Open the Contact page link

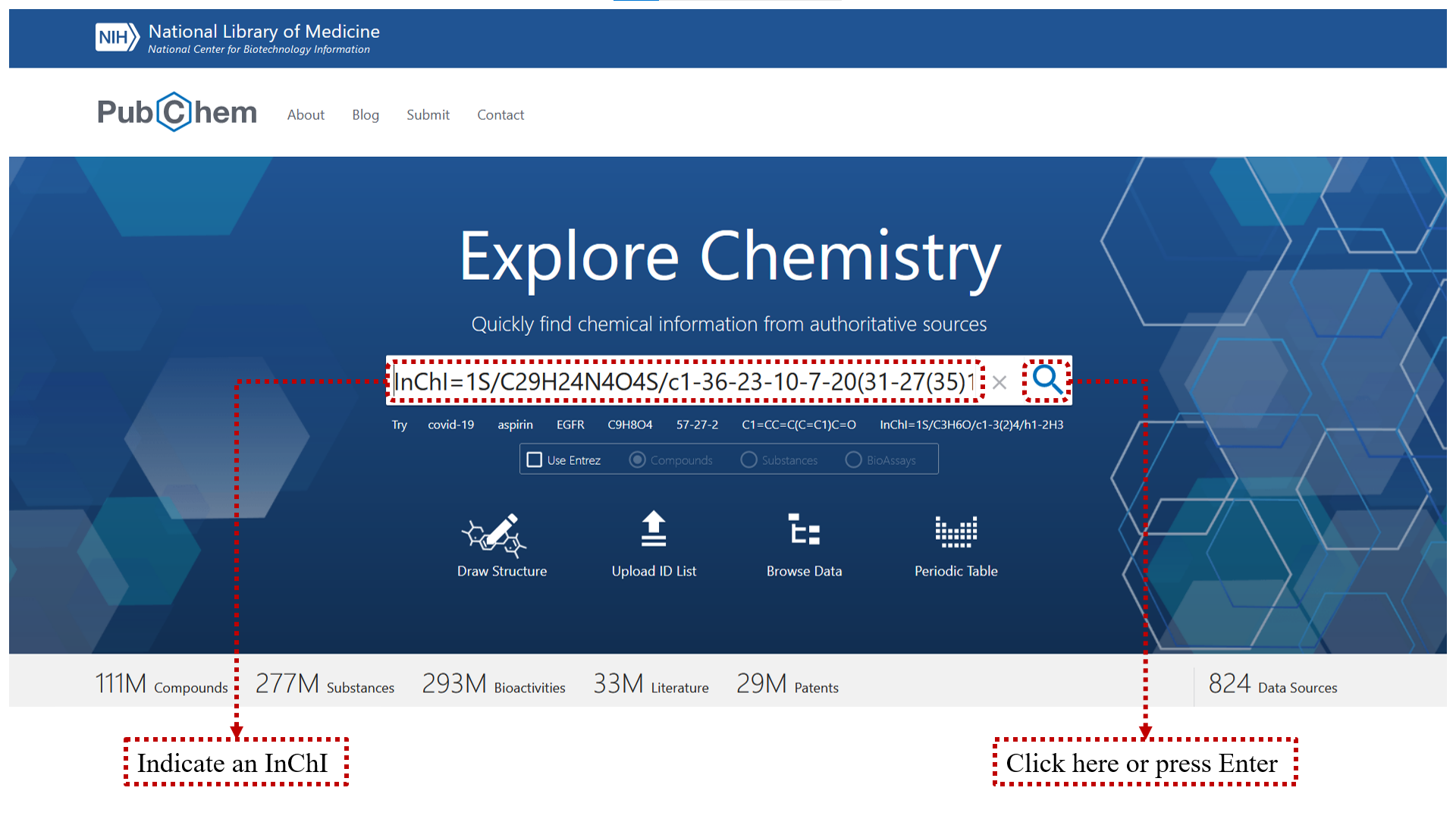[500, 115]
